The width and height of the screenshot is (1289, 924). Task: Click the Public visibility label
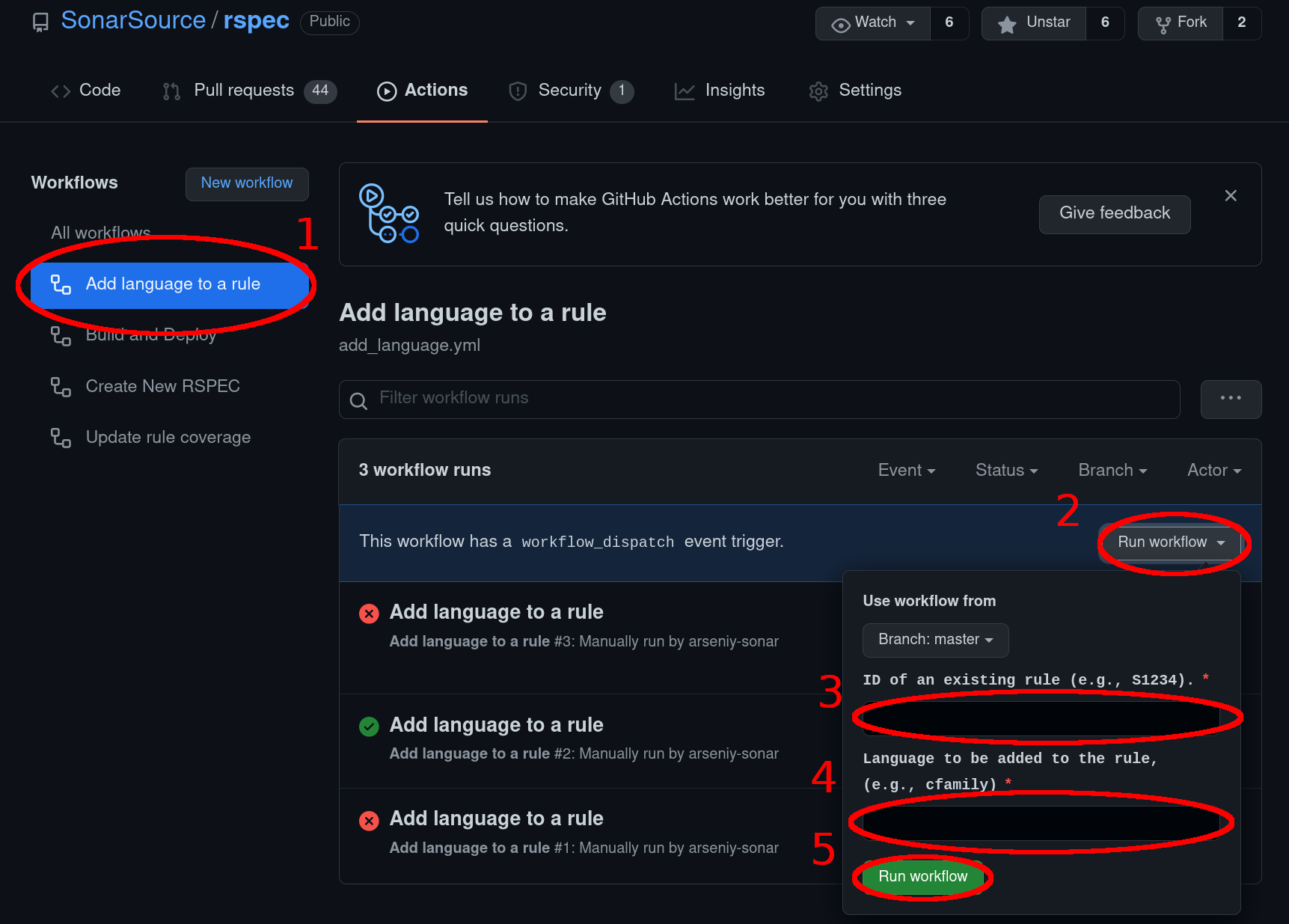330,22
